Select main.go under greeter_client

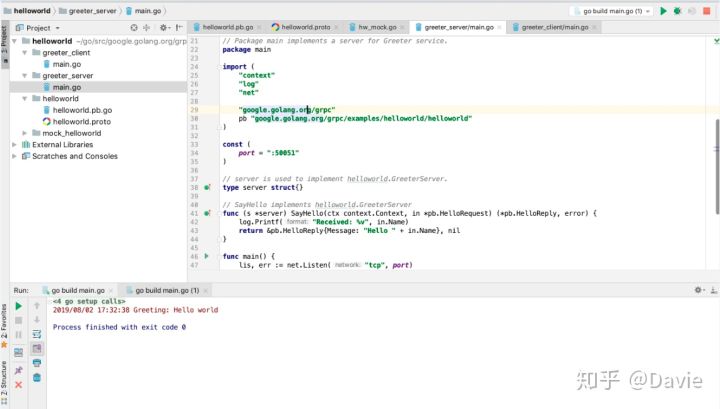tap(67, 64)
